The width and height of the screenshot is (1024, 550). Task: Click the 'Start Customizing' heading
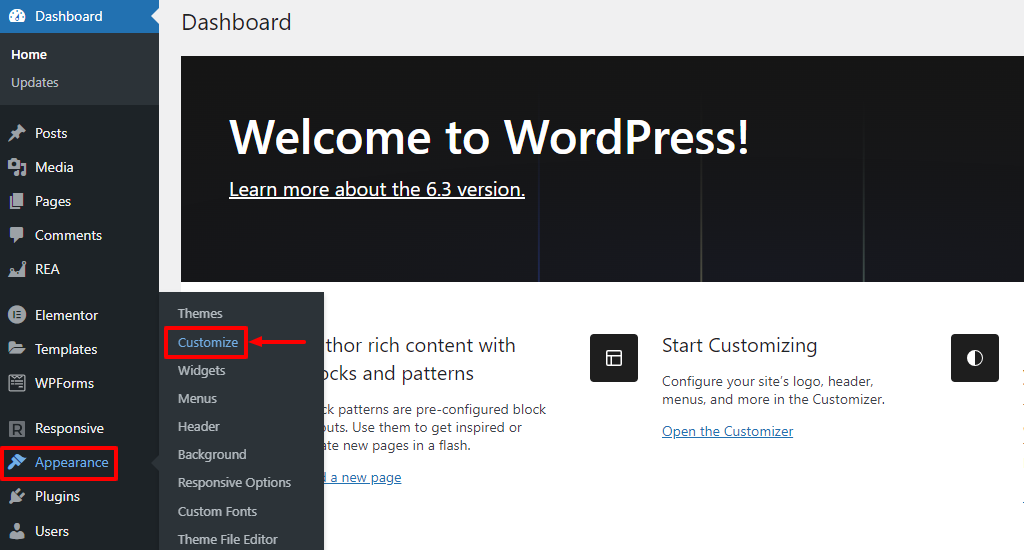(739, 346)
